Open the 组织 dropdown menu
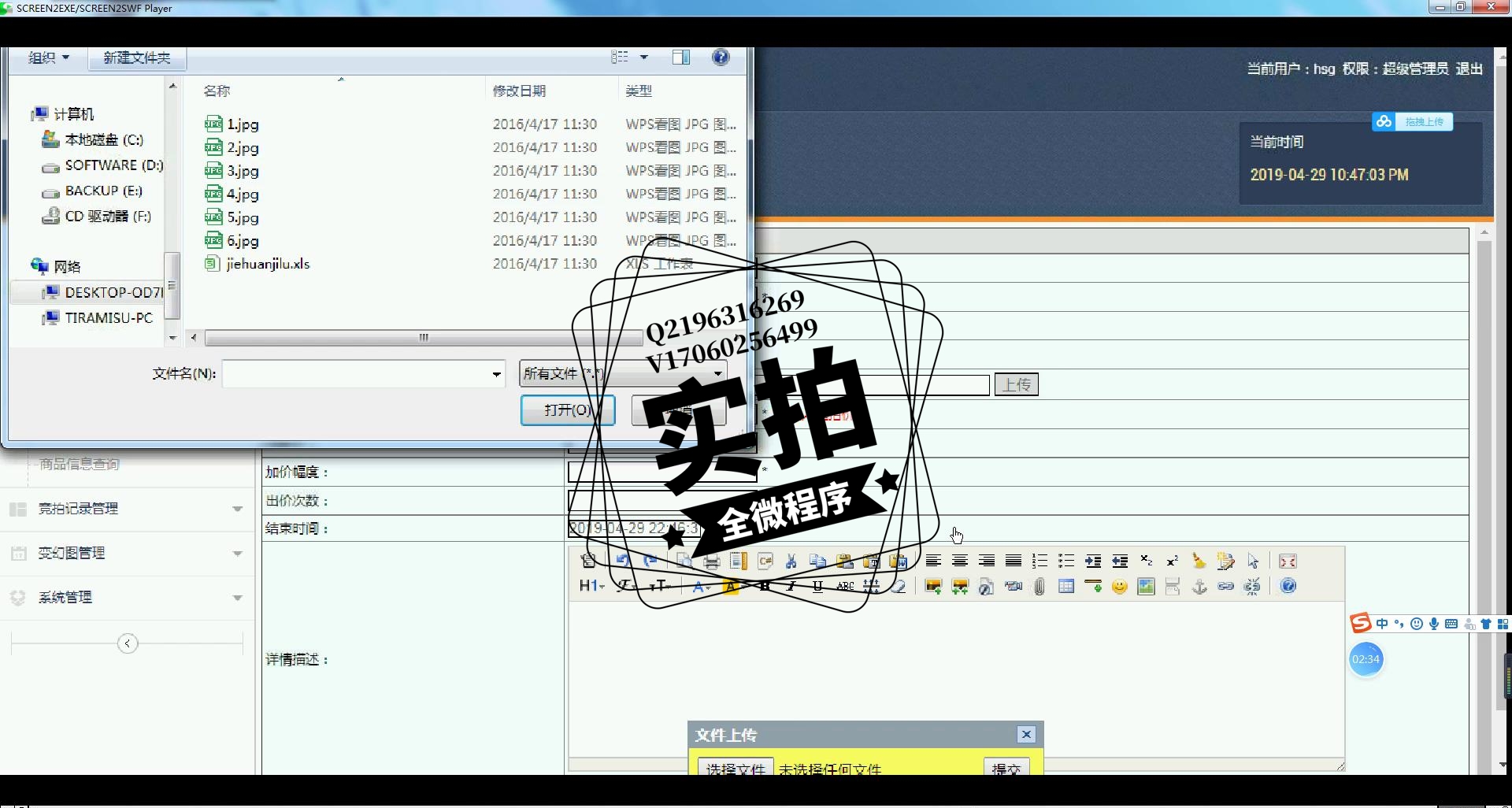The image size is (1512, 808). [x=49, y=57]
